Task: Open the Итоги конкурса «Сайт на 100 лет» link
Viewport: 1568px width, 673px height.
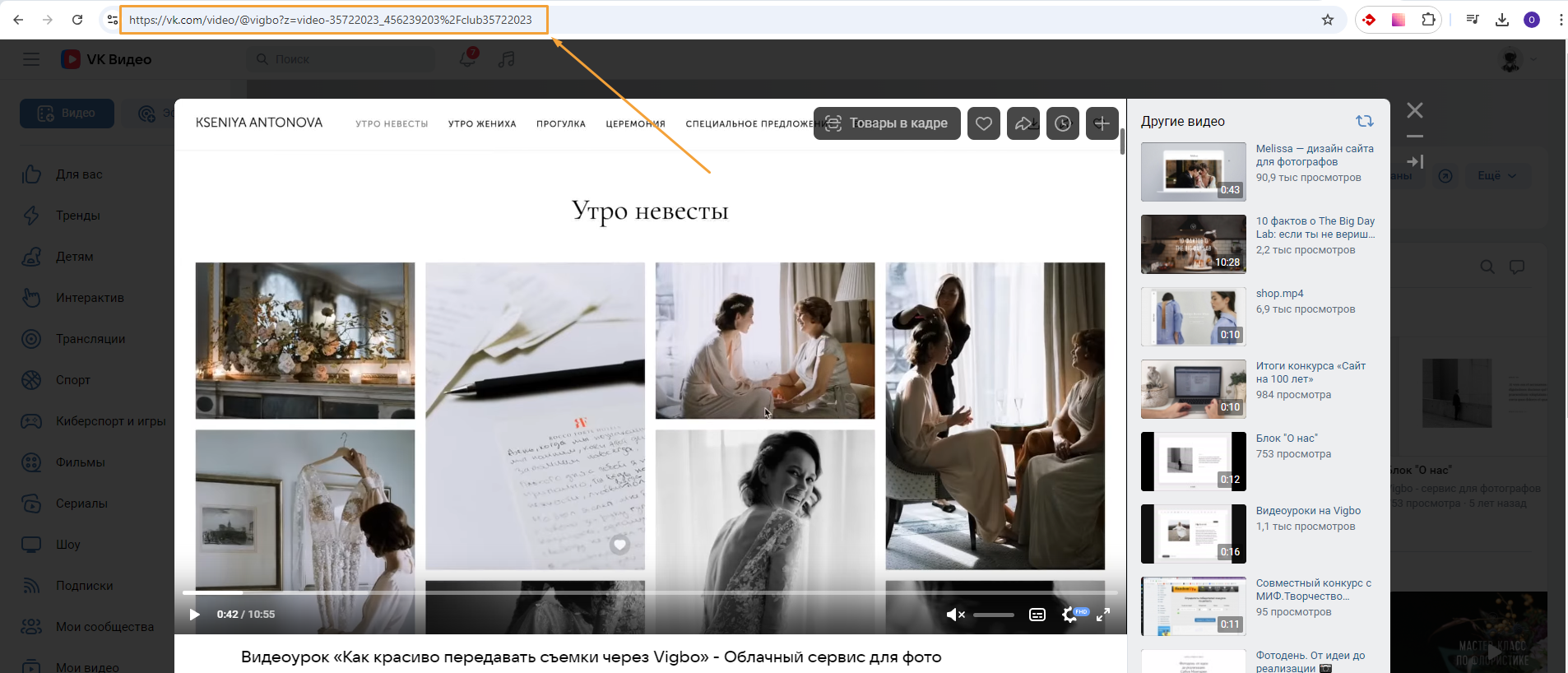Action: (1311, 373)
